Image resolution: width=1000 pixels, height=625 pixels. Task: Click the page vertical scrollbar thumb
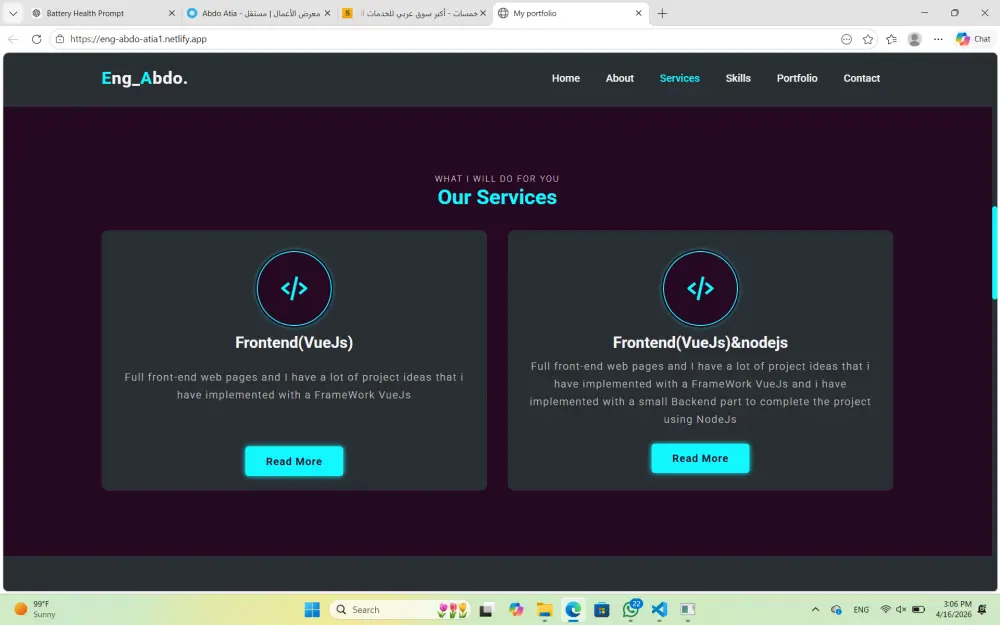tap(995, 253)
